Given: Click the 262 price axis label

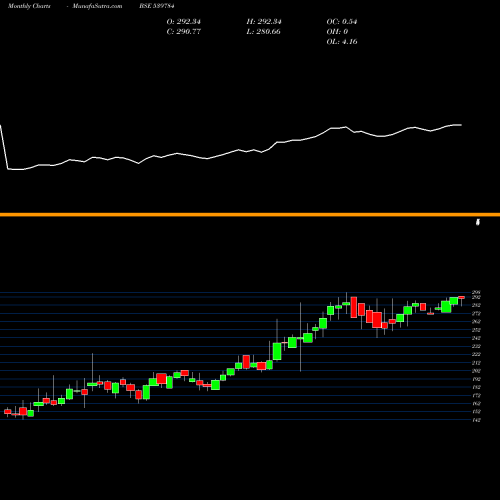Looking at the screenshot, I should 476,321.
